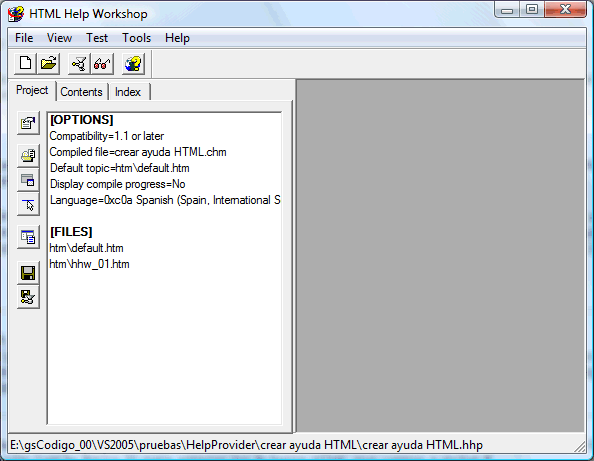Select the Compiled file=crear ayuda HTML.chm line
Image resolution: width=594 pixels, height=461 pixels.
point(138,152)
